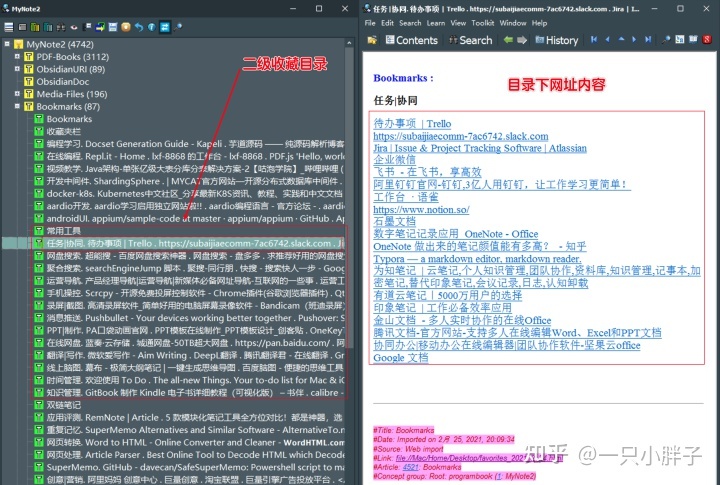
Task: Open the Contents view
Action: pyautogui.click(x=411, y=40)
